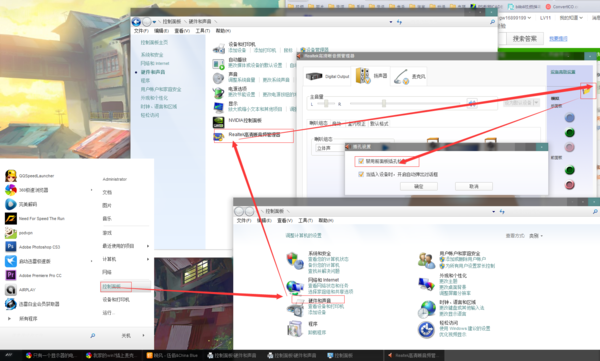Open the File menu in Hardware and Sound window
This screenshot has height=361, width=600.
[141, 31]
